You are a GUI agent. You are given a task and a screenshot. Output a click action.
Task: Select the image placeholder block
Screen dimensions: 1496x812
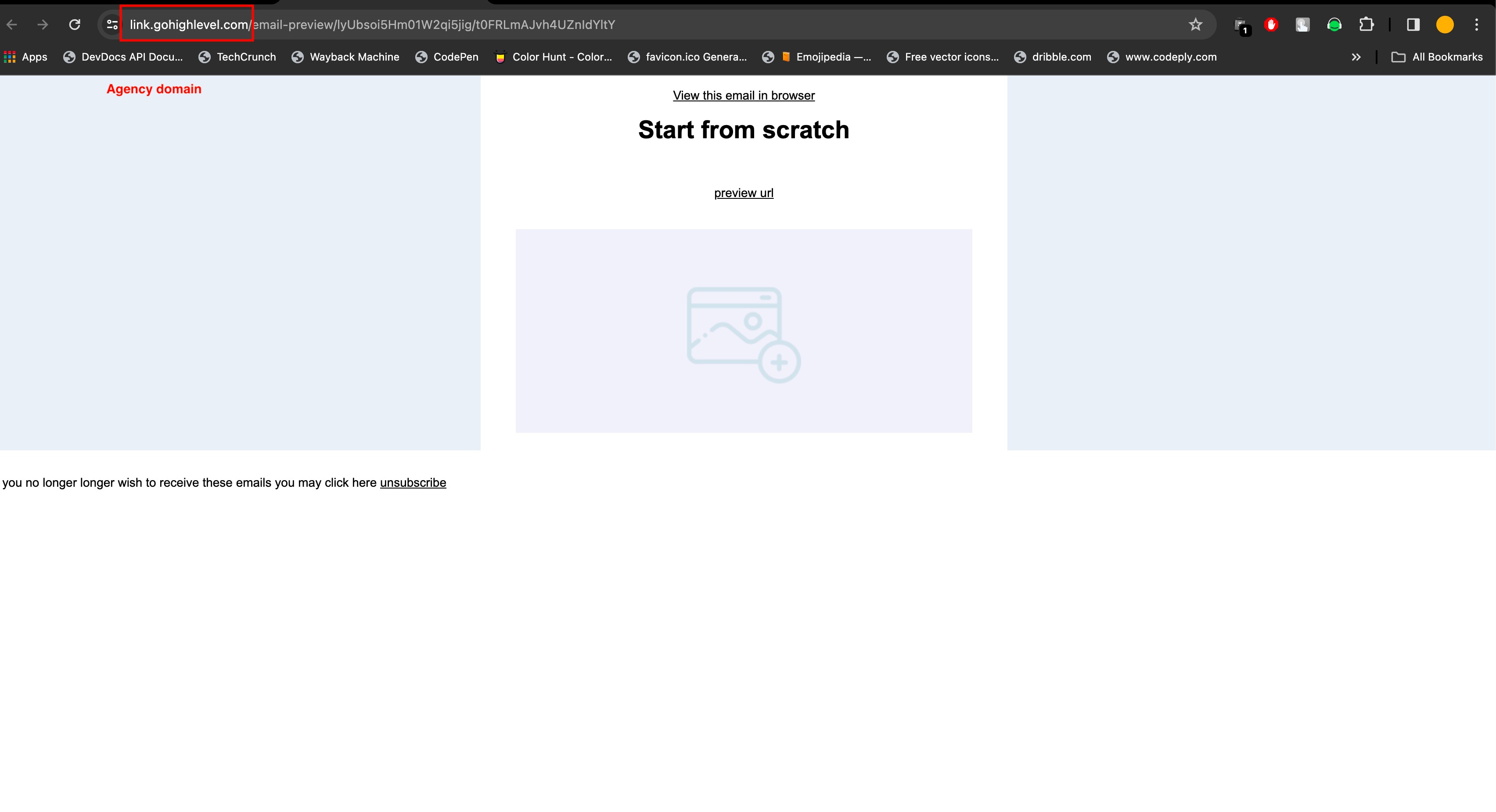coord(743,331)
